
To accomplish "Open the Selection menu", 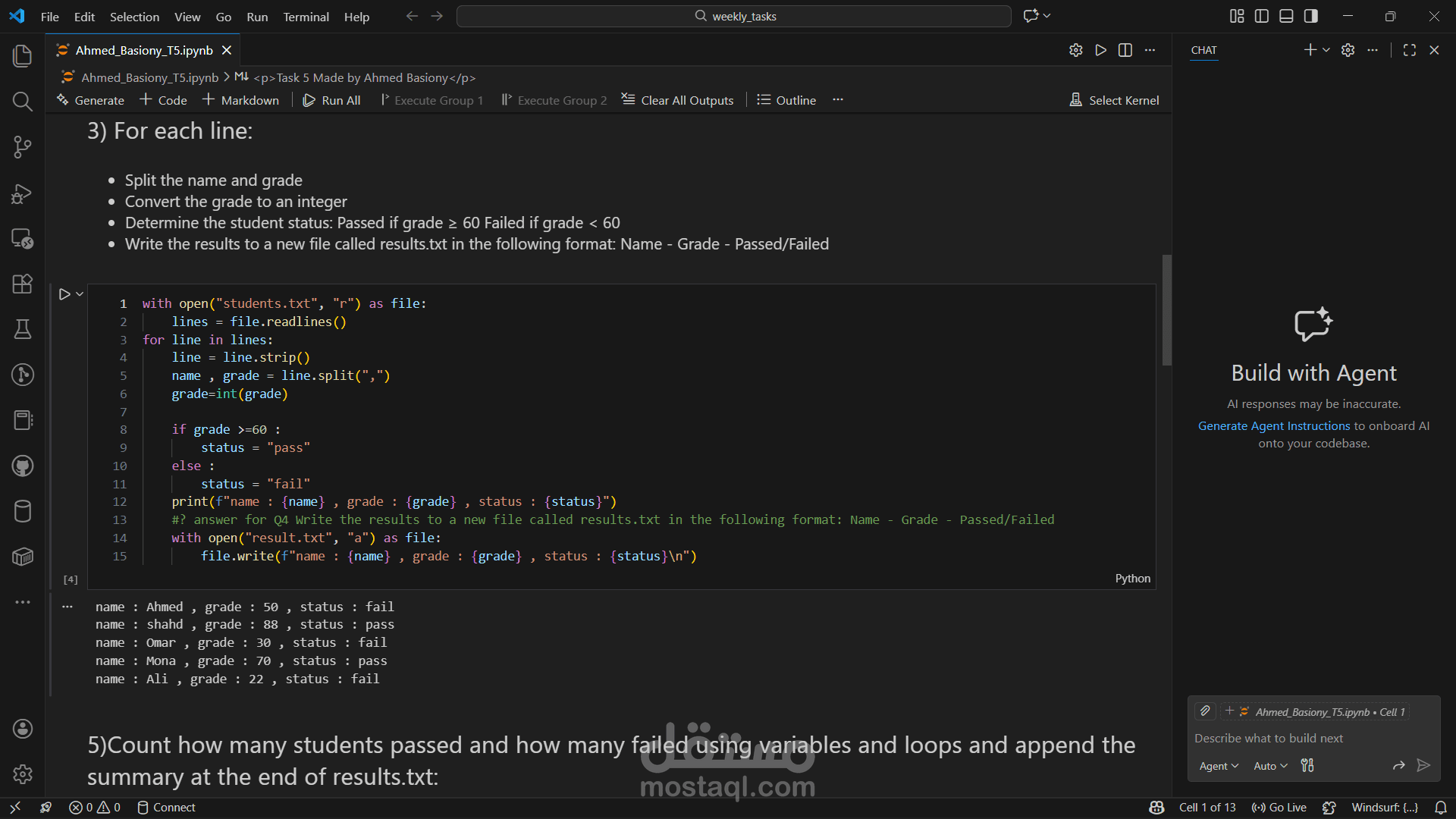I will (134, 17).
